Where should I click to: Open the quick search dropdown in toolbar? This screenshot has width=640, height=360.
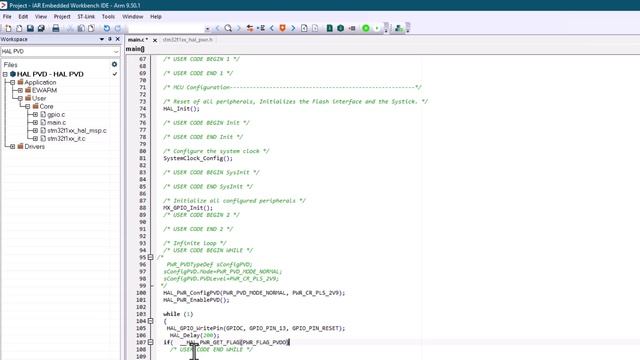pos(207,29)
